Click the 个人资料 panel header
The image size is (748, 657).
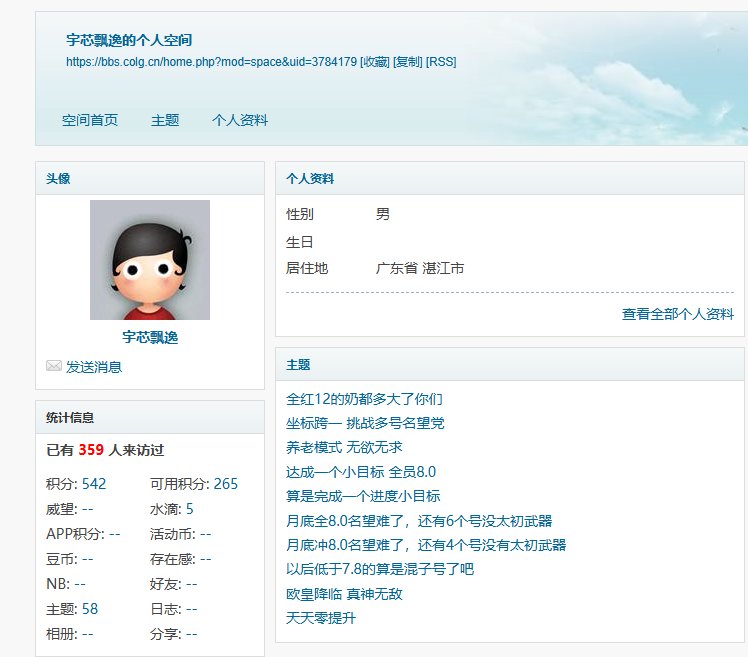(x=509, y=178)
